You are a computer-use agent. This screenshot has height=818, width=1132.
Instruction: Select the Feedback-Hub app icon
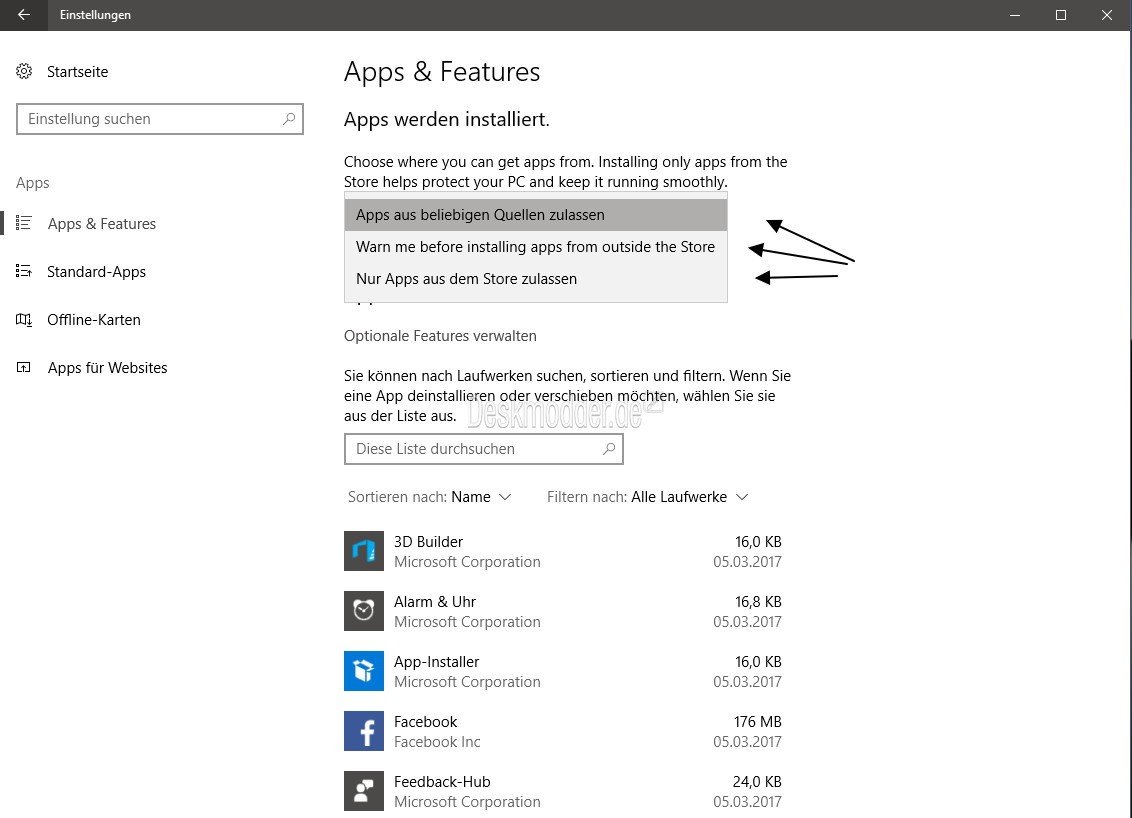(x=364, y=791)
